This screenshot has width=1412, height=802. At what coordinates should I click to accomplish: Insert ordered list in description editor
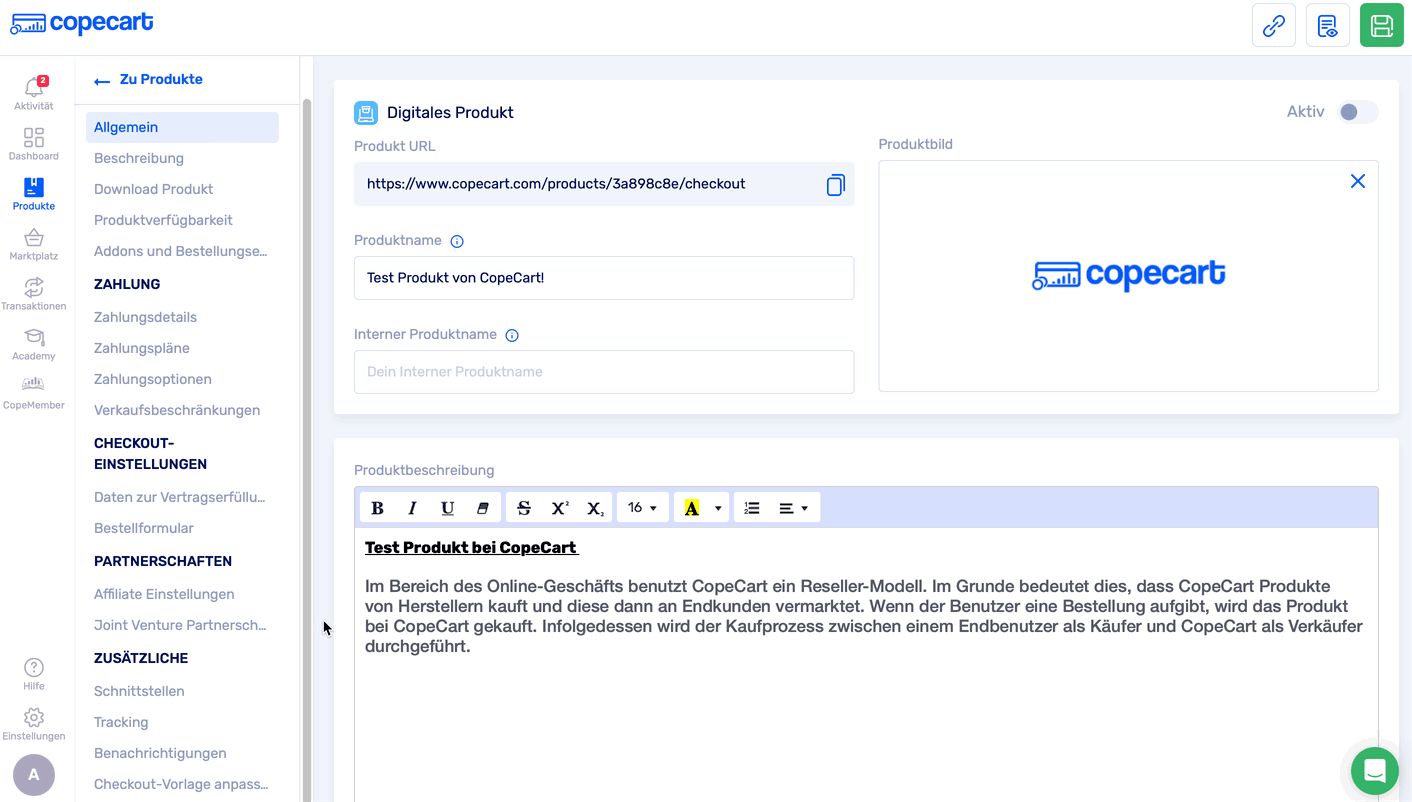752,508
